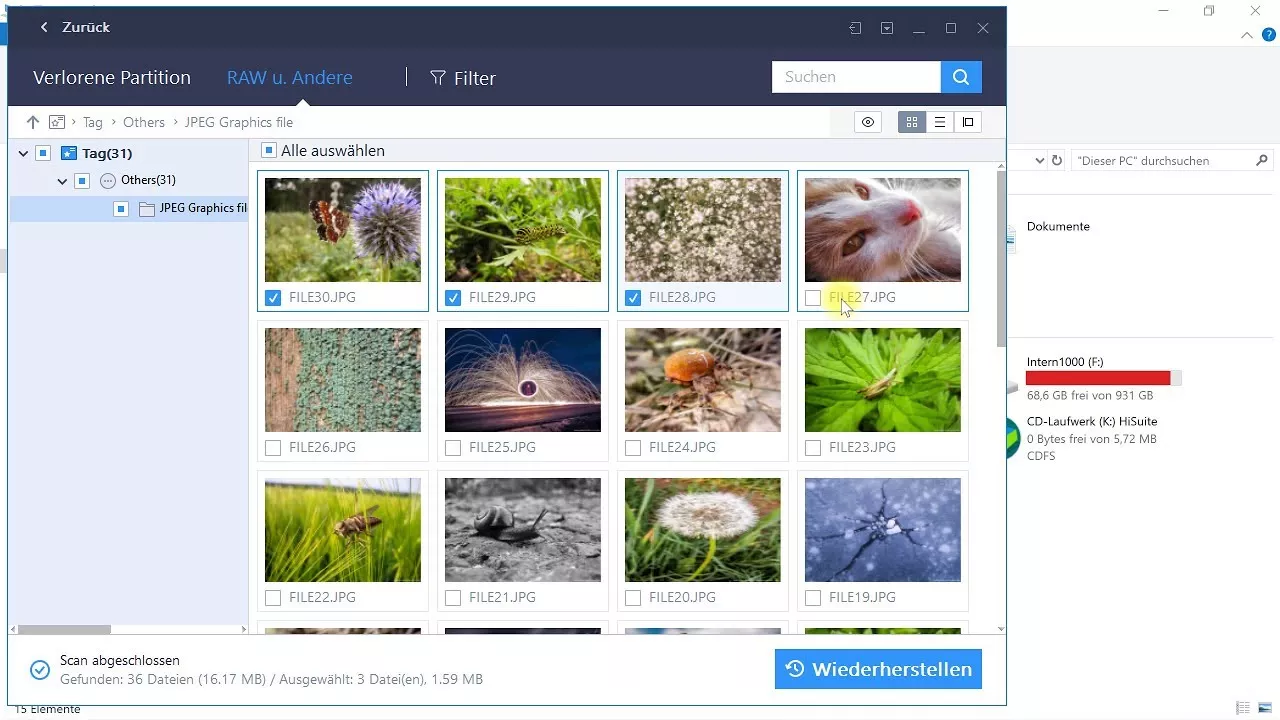
Task: Switch to list view
Action: pos(939,122)
